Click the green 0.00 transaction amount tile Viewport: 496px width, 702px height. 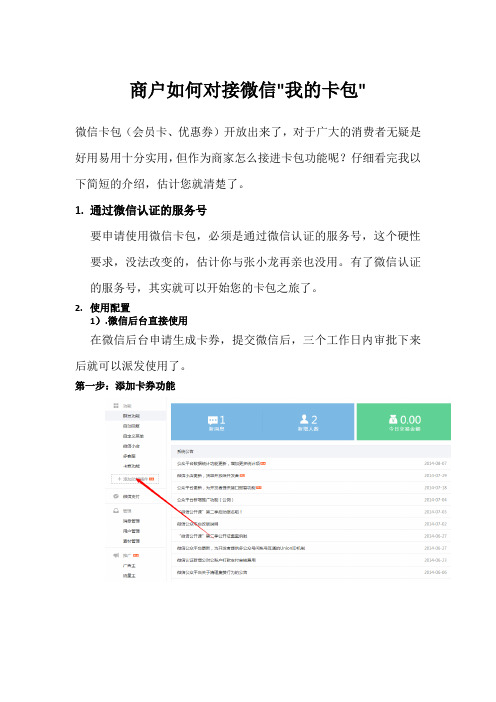tap(404, 422)
